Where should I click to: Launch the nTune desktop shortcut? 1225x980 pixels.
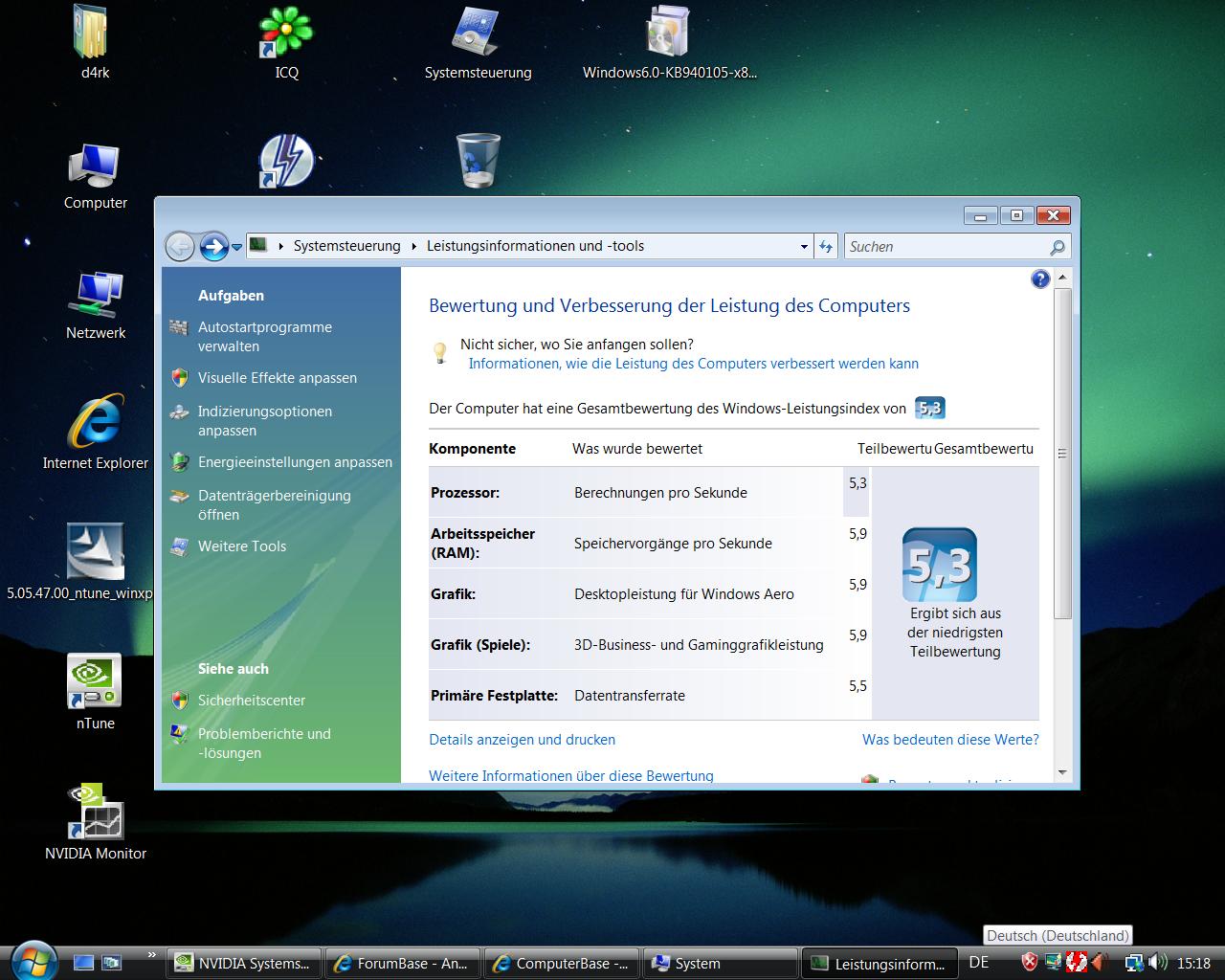[x=95, y=693]
